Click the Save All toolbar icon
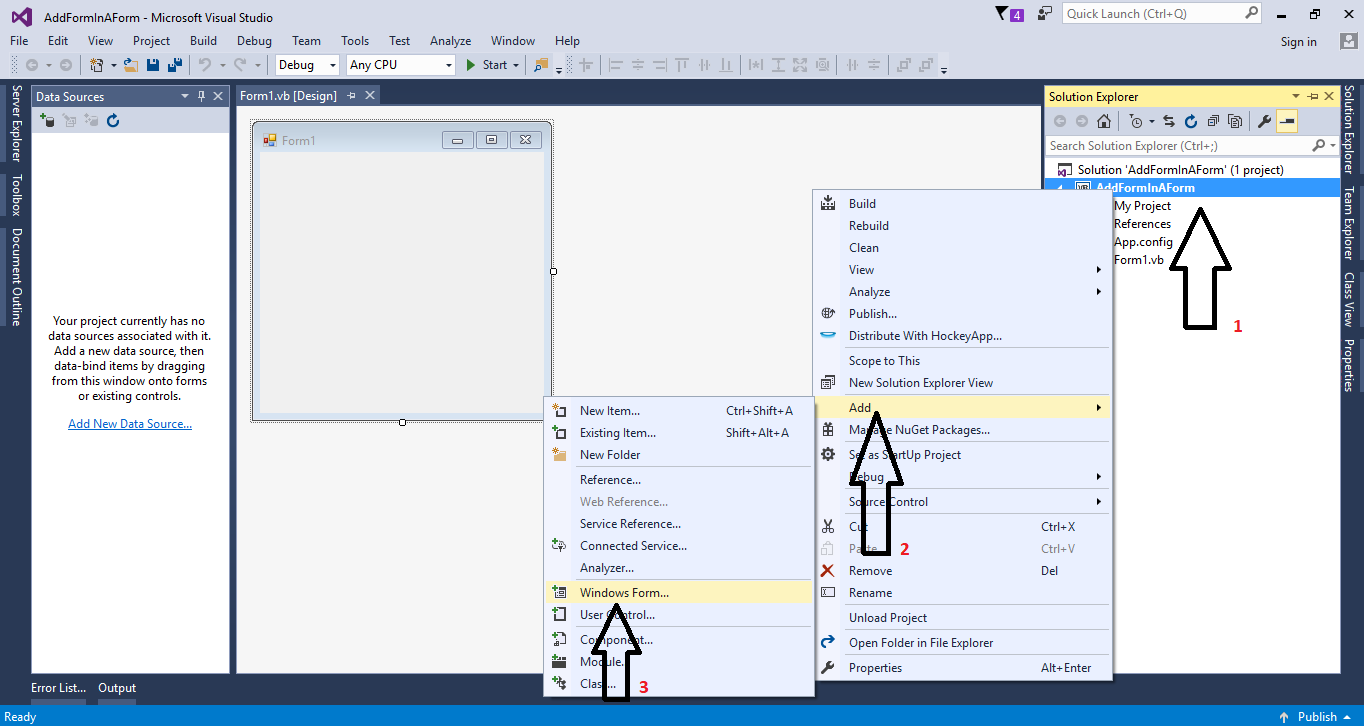Viewport: 1364px width, 726px height. pos(175,65)
